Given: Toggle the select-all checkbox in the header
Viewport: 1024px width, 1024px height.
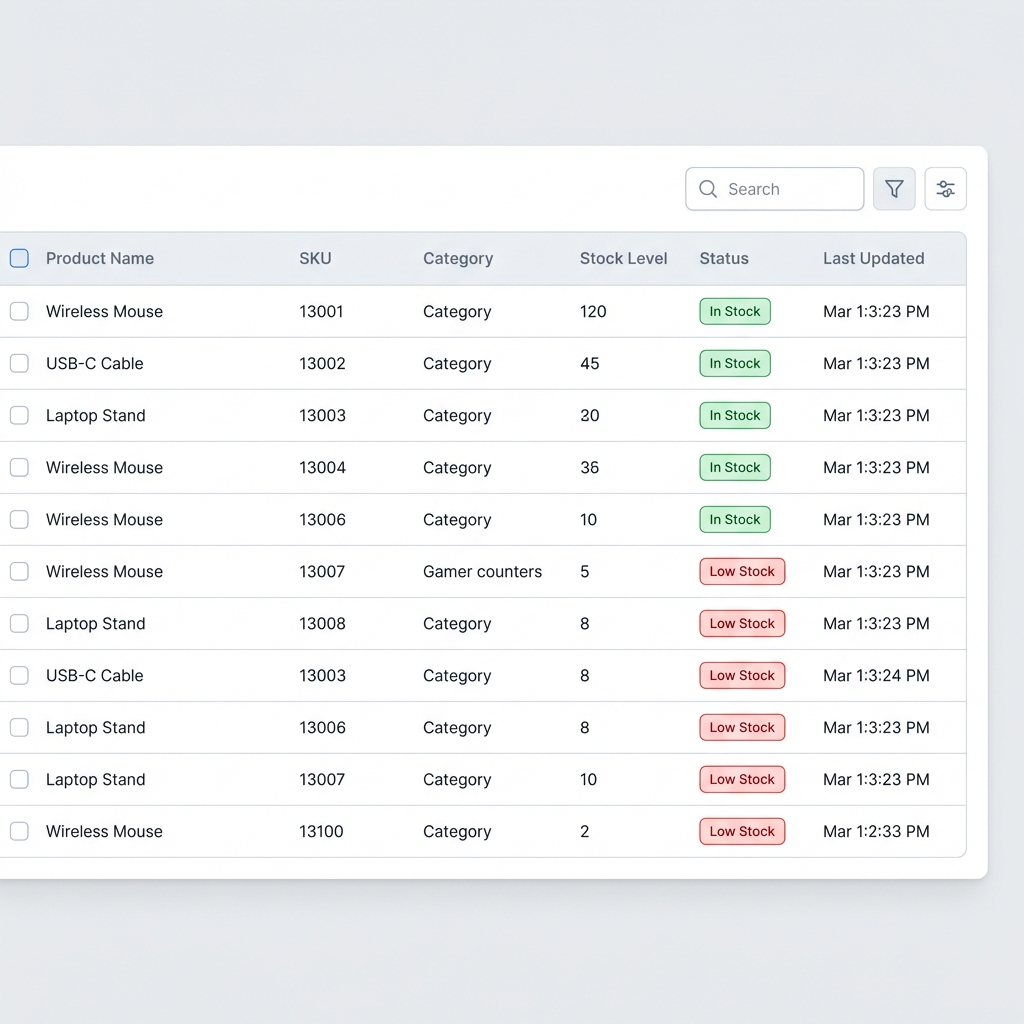Looking at the screenshot, I should coord(19,258).
